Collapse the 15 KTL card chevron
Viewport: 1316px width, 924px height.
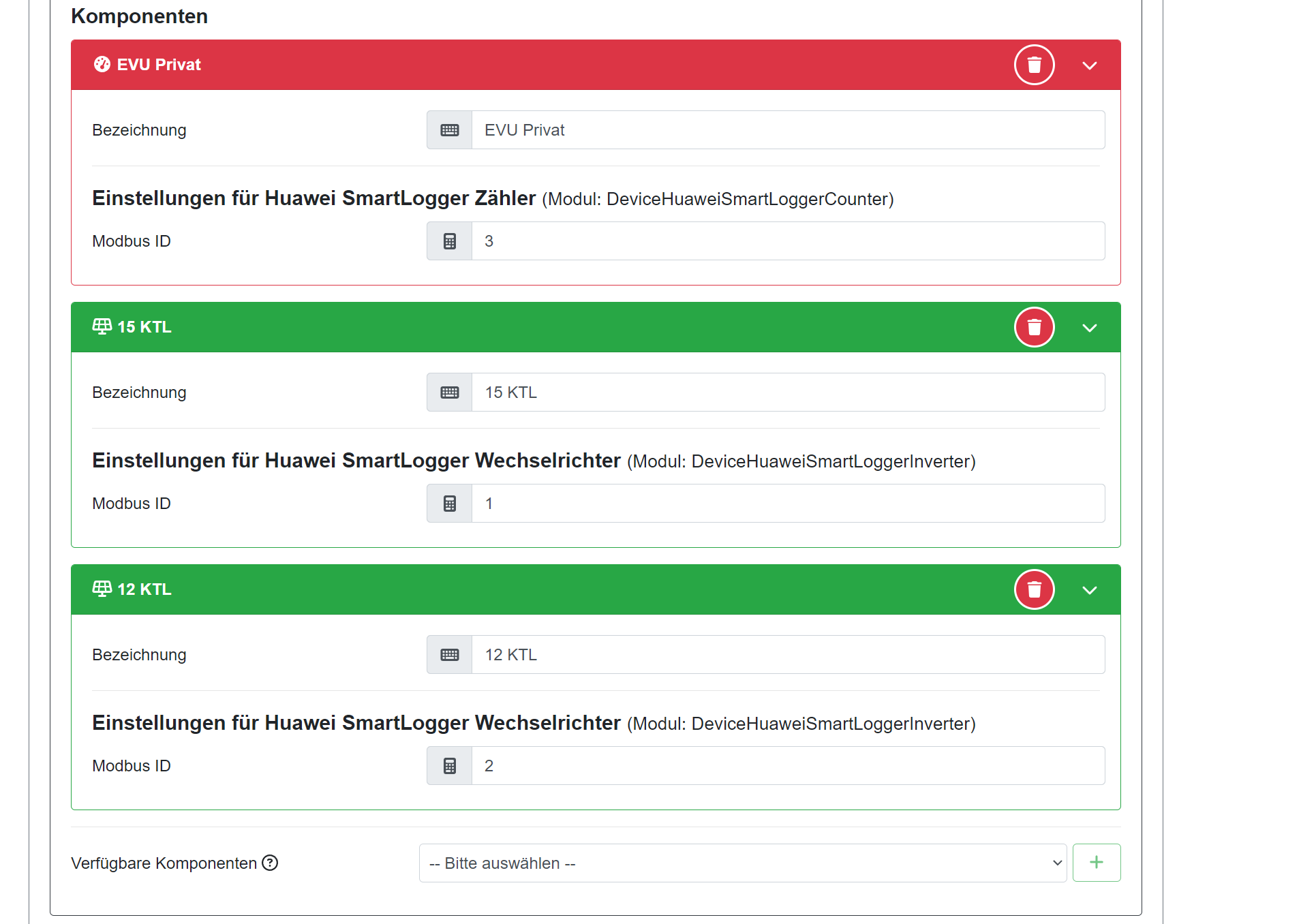coord(1089,328)
